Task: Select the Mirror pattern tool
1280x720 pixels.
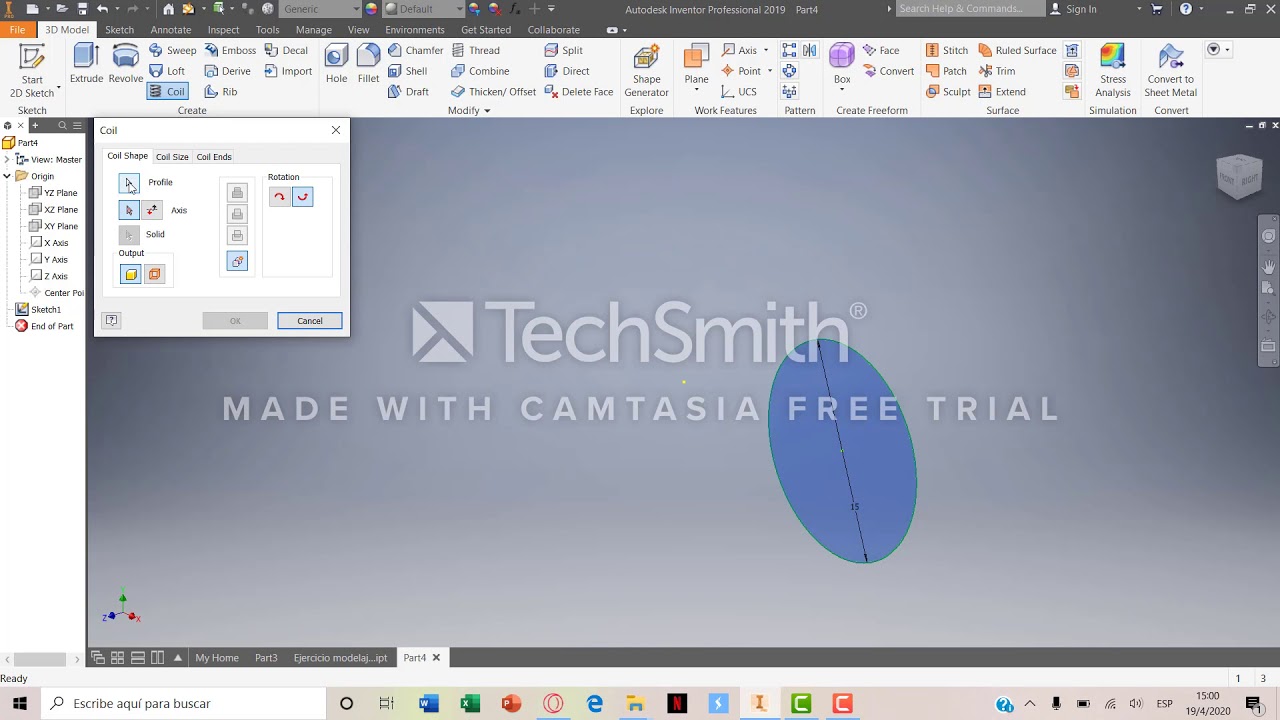Action: pyautogui.click(x=809, y=50)
